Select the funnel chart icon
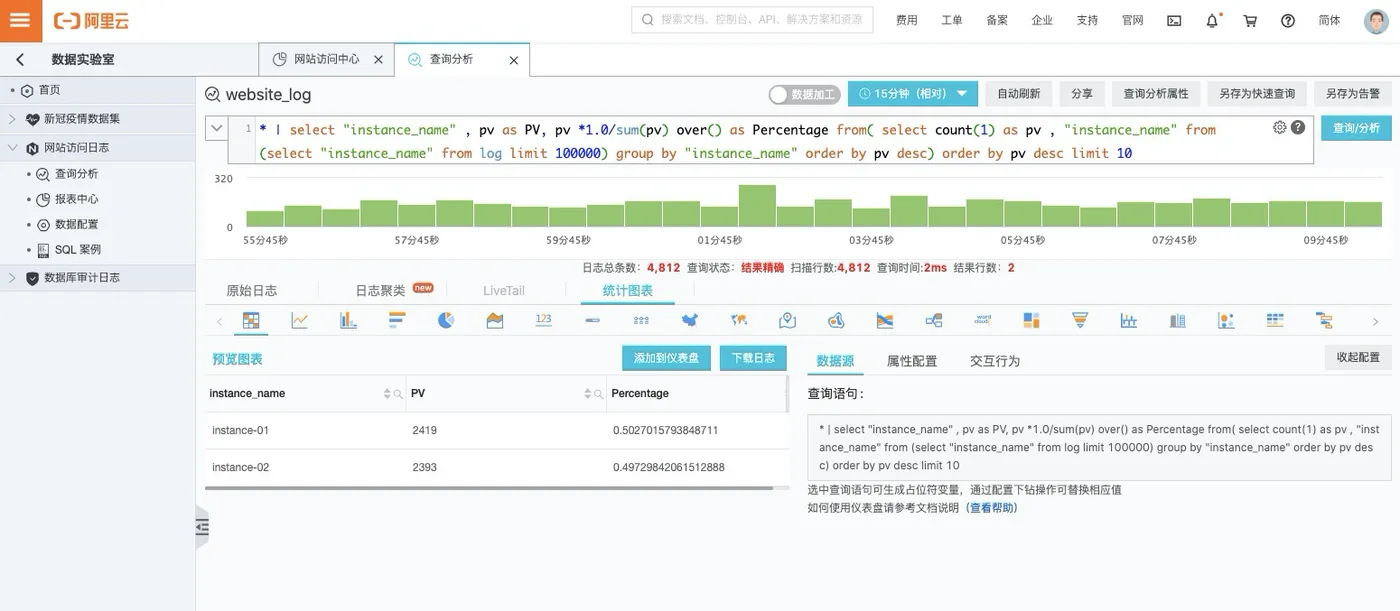The width and height of the screenshot is (1400, 611). pos(1080,320)
